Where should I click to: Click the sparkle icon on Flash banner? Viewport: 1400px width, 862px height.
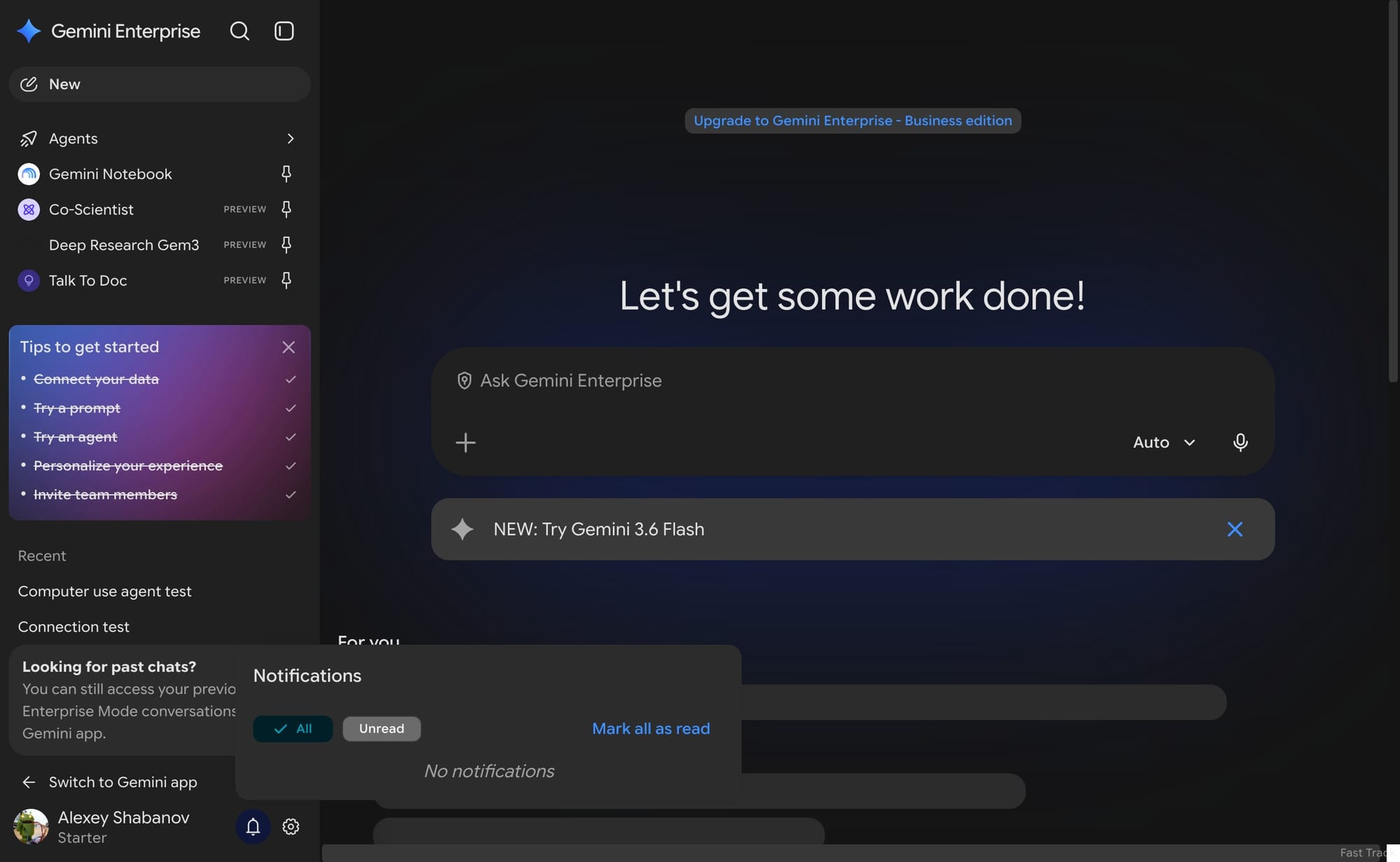click(462, 529)
